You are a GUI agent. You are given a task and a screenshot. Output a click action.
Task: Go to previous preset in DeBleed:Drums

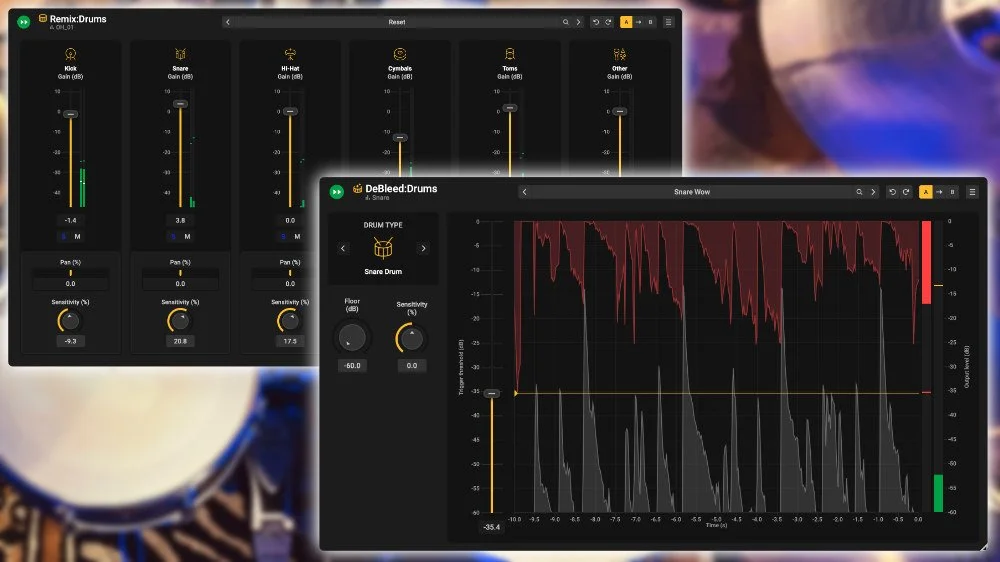click(x=524, y=192)
